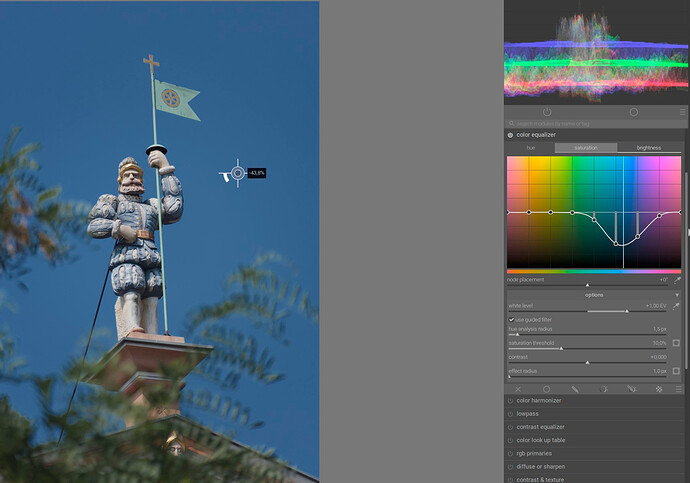Open module groups hamburger presets menu
Viewport: 690px width, 483px height.
(682, 112)
